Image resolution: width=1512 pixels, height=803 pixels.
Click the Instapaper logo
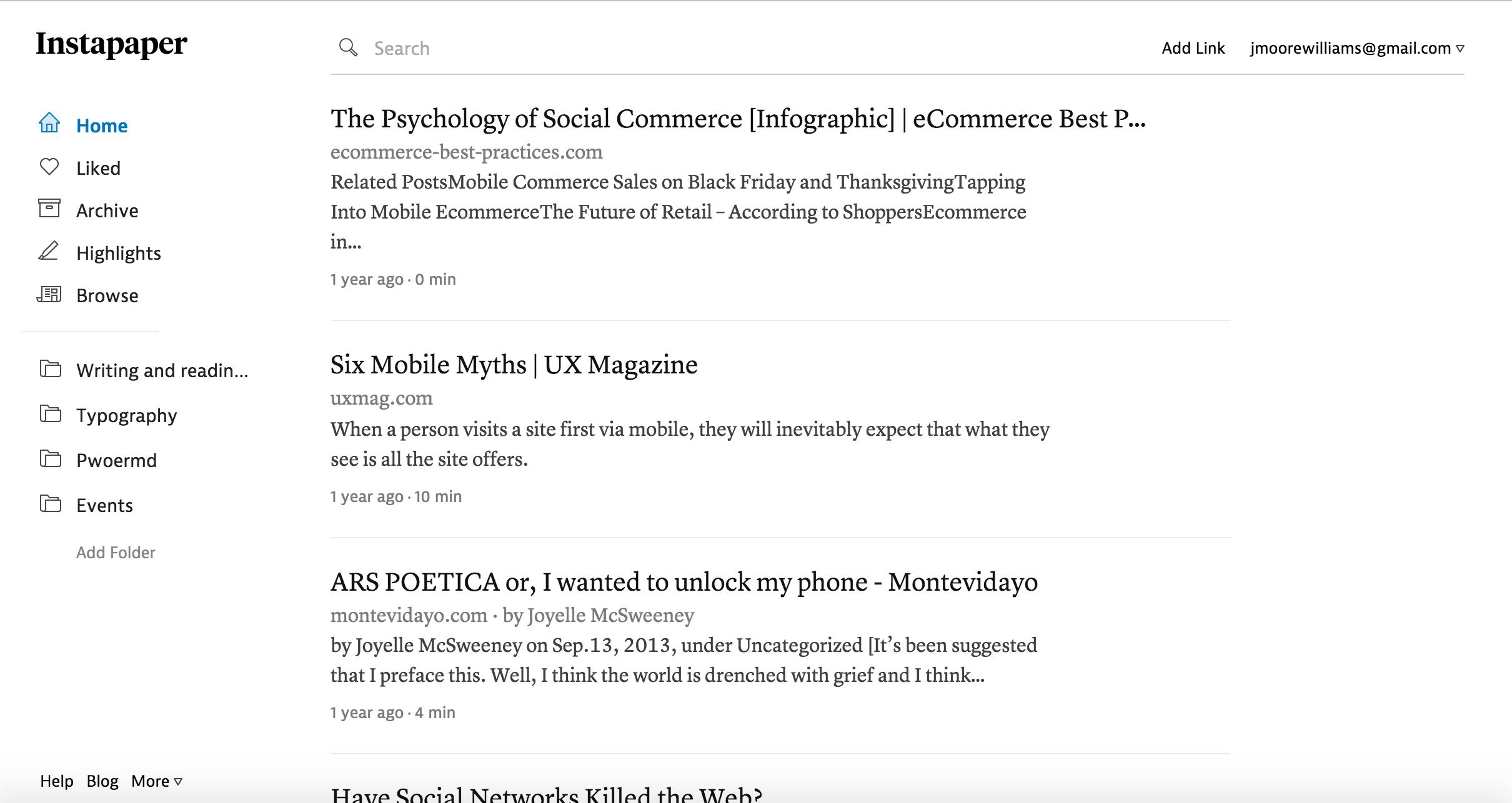[x=111, y=44]
